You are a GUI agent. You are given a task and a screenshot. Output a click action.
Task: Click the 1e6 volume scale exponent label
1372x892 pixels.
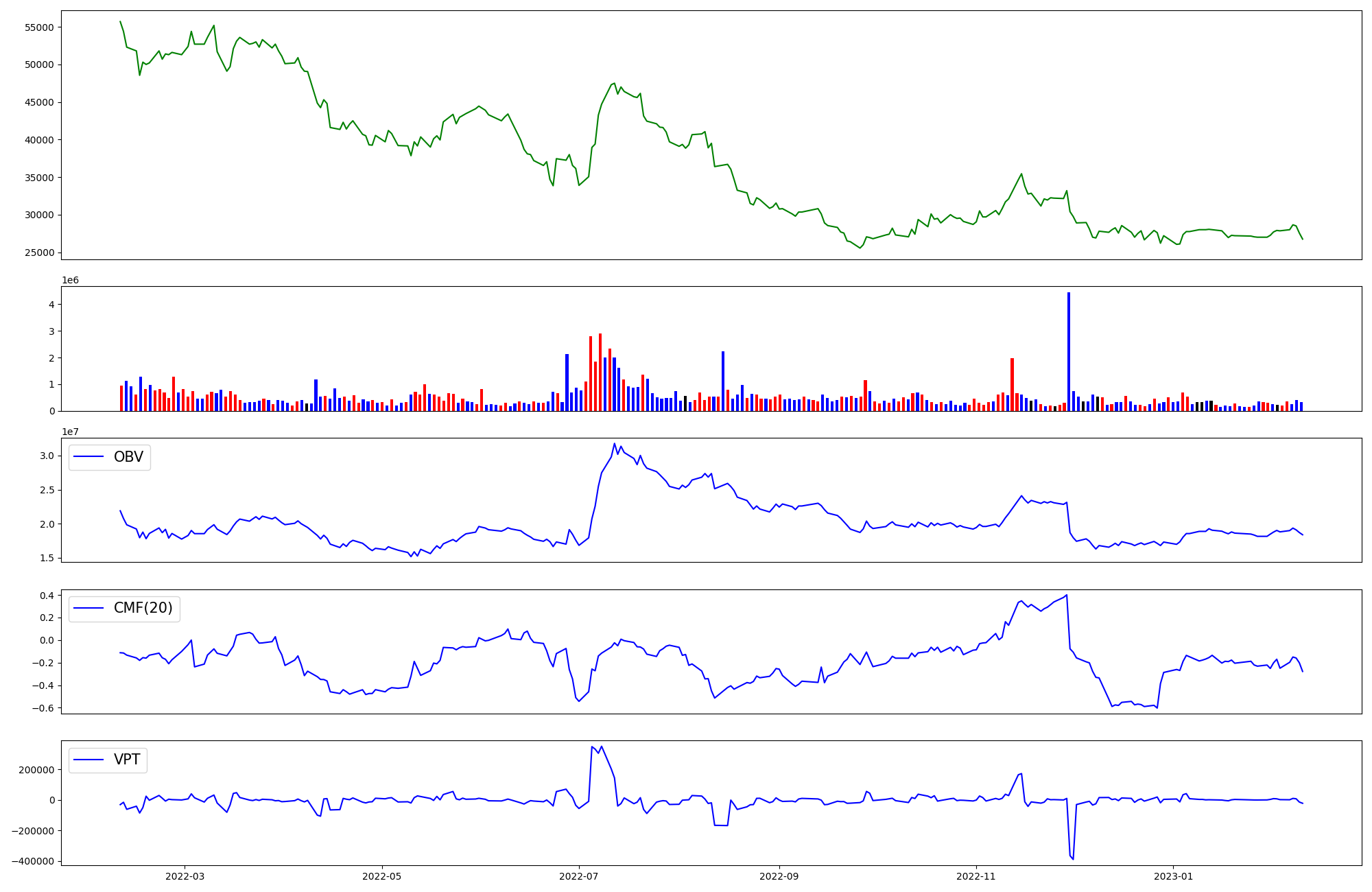[70, 280]
